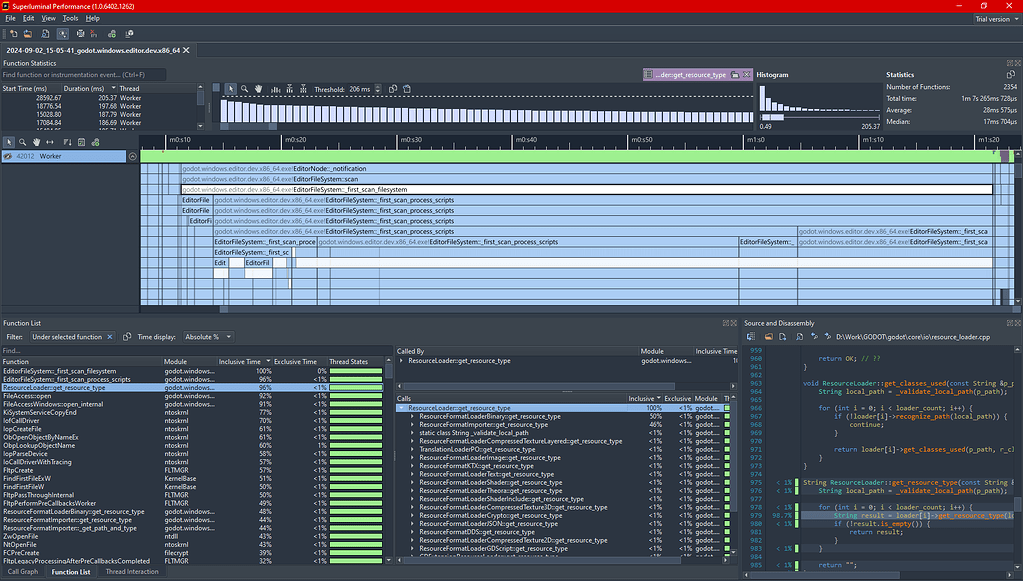Image resolution: width=1023 pixels, height=581 pixels.
Task: Click the find function search input field
Action: (x=80, y=74)
